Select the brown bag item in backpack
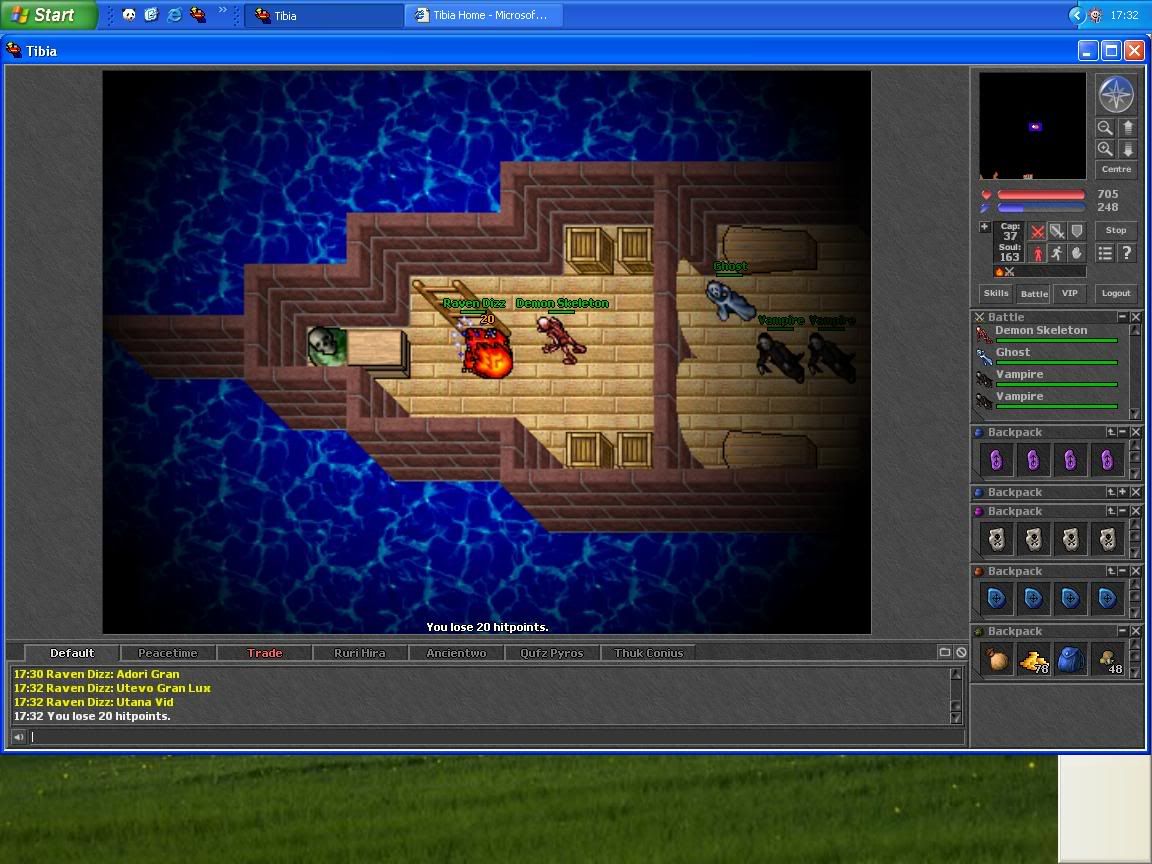 [x=996, y=659]
